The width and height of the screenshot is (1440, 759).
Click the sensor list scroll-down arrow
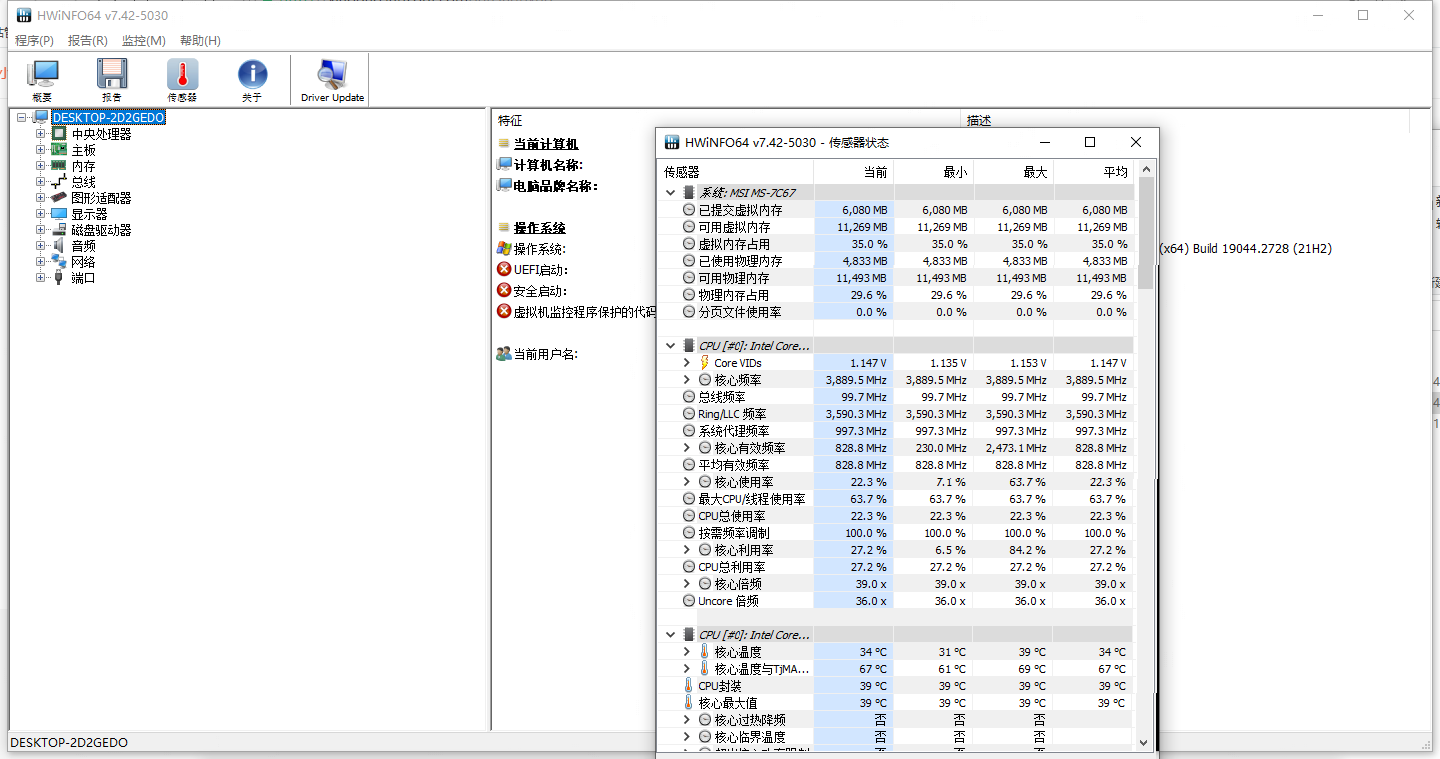pyautogui.click(x=1145, y=742)
